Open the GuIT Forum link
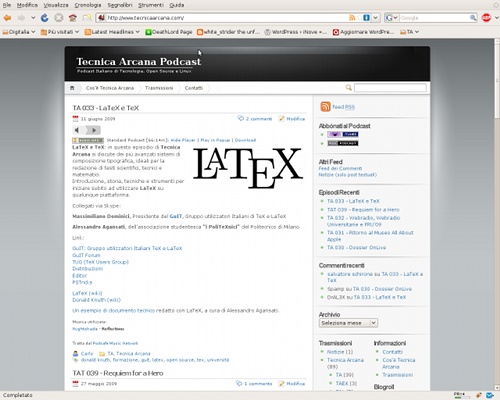 pos(86,255)
